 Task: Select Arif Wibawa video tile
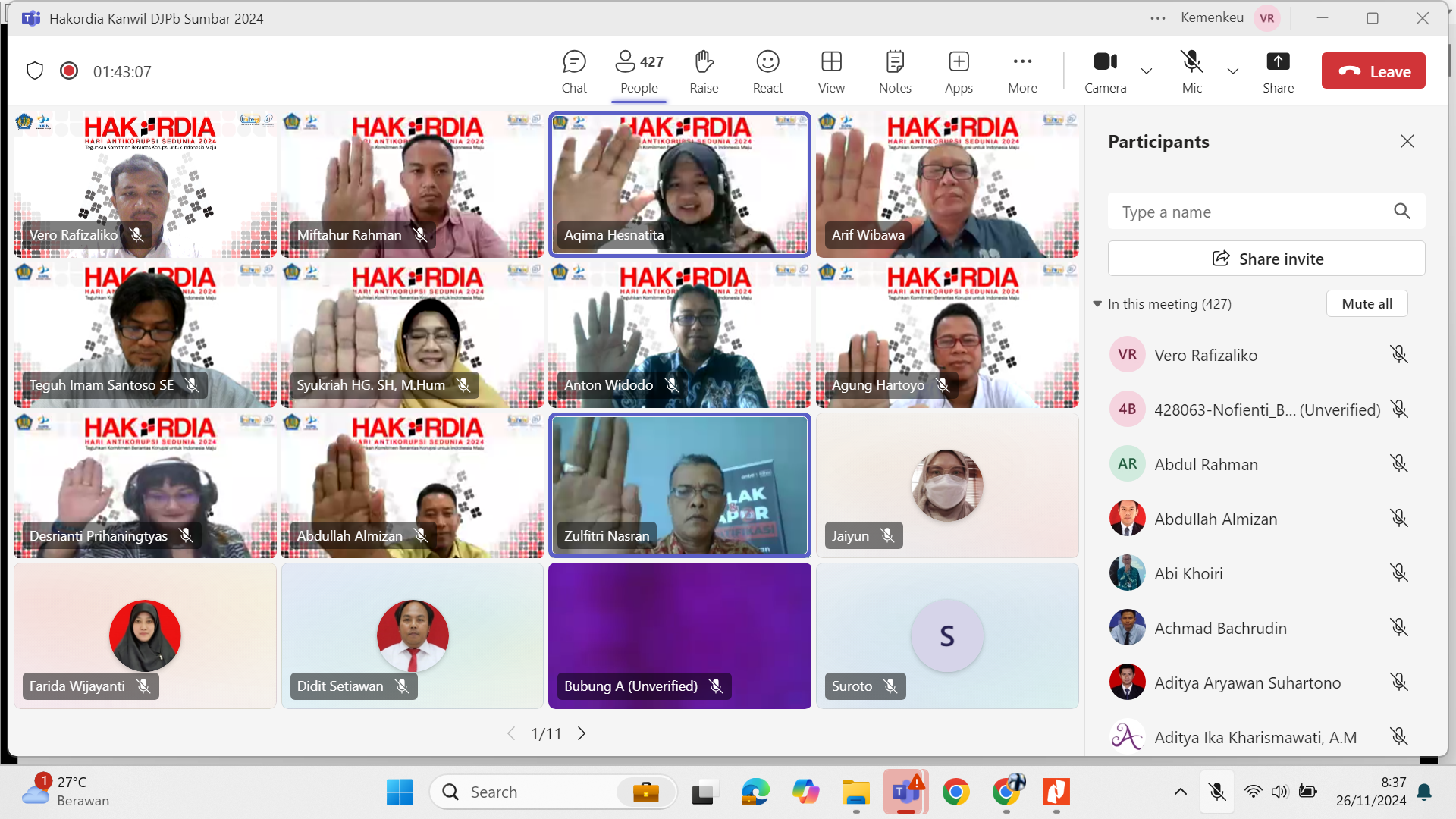pos(947,185)
